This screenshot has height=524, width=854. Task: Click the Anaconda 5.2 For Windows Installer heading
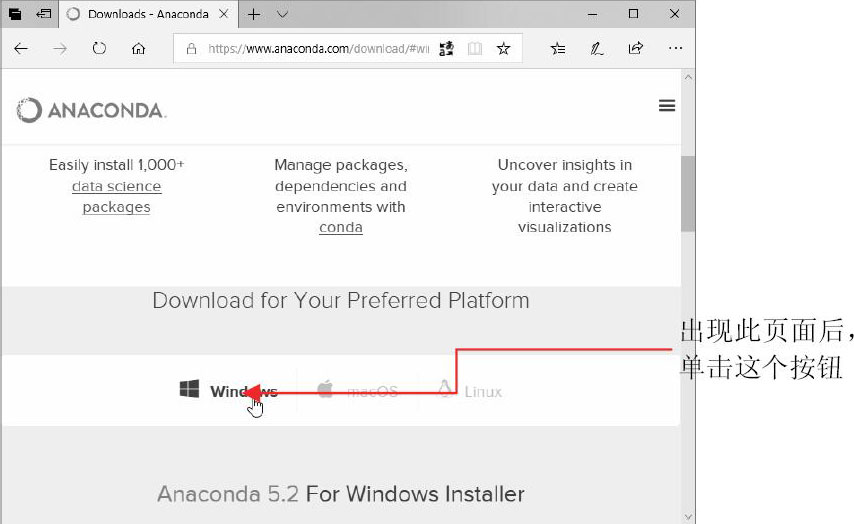pyautogui.click(x=341, y=494)
